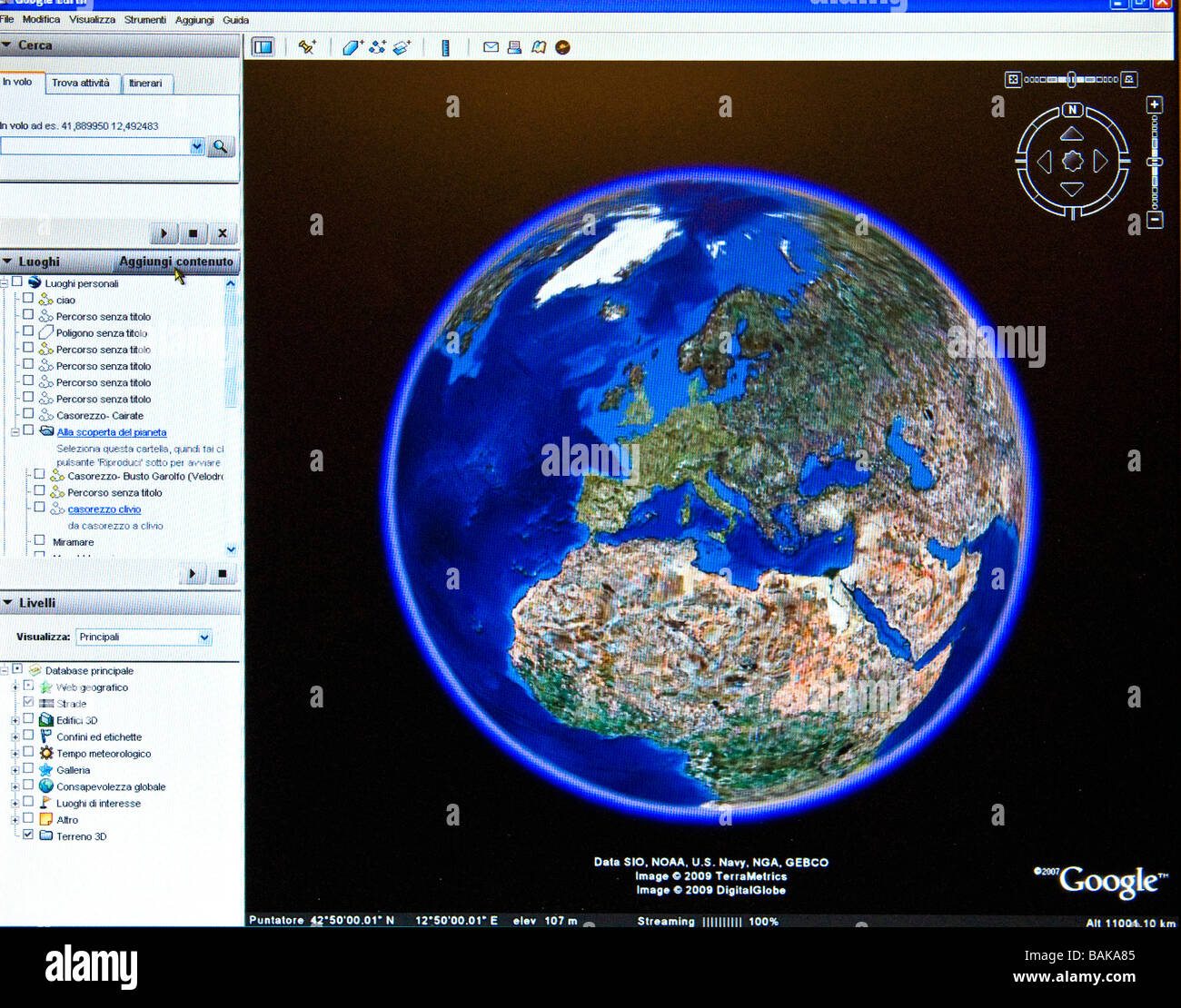
Task: Open view in Google Maps icon
Action: [539, 47]
